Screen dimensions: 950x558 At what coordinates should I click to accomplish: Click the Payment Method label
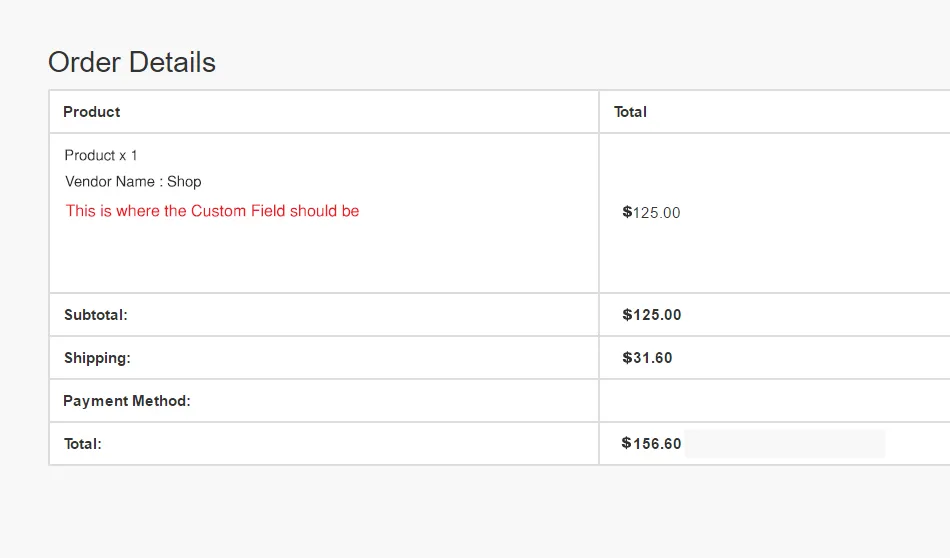point(126,401)
